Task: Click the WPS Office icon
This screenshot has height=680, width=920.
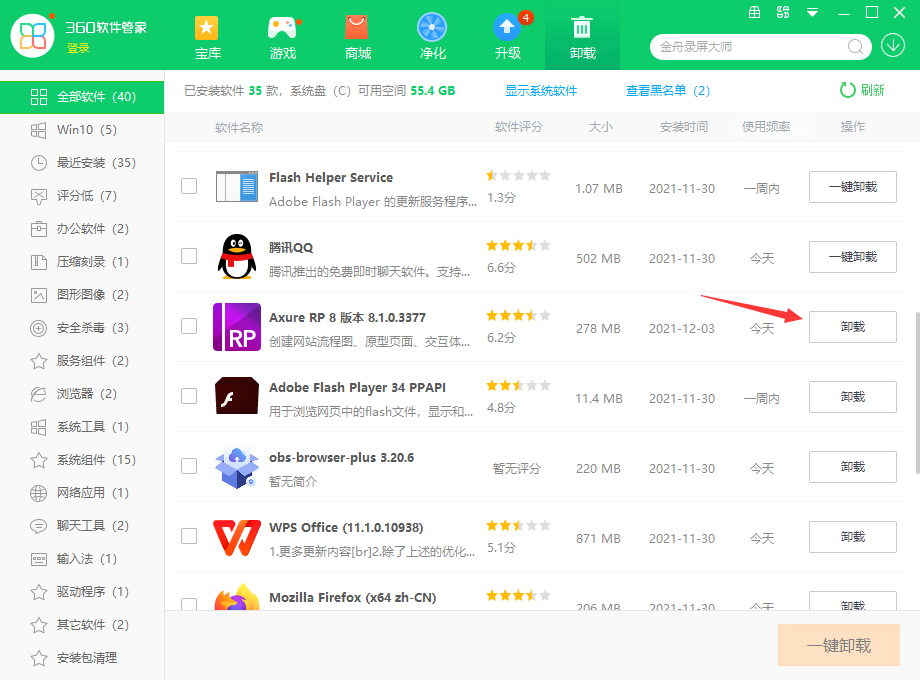Action: pyautogui.click(x=237, y=537)
